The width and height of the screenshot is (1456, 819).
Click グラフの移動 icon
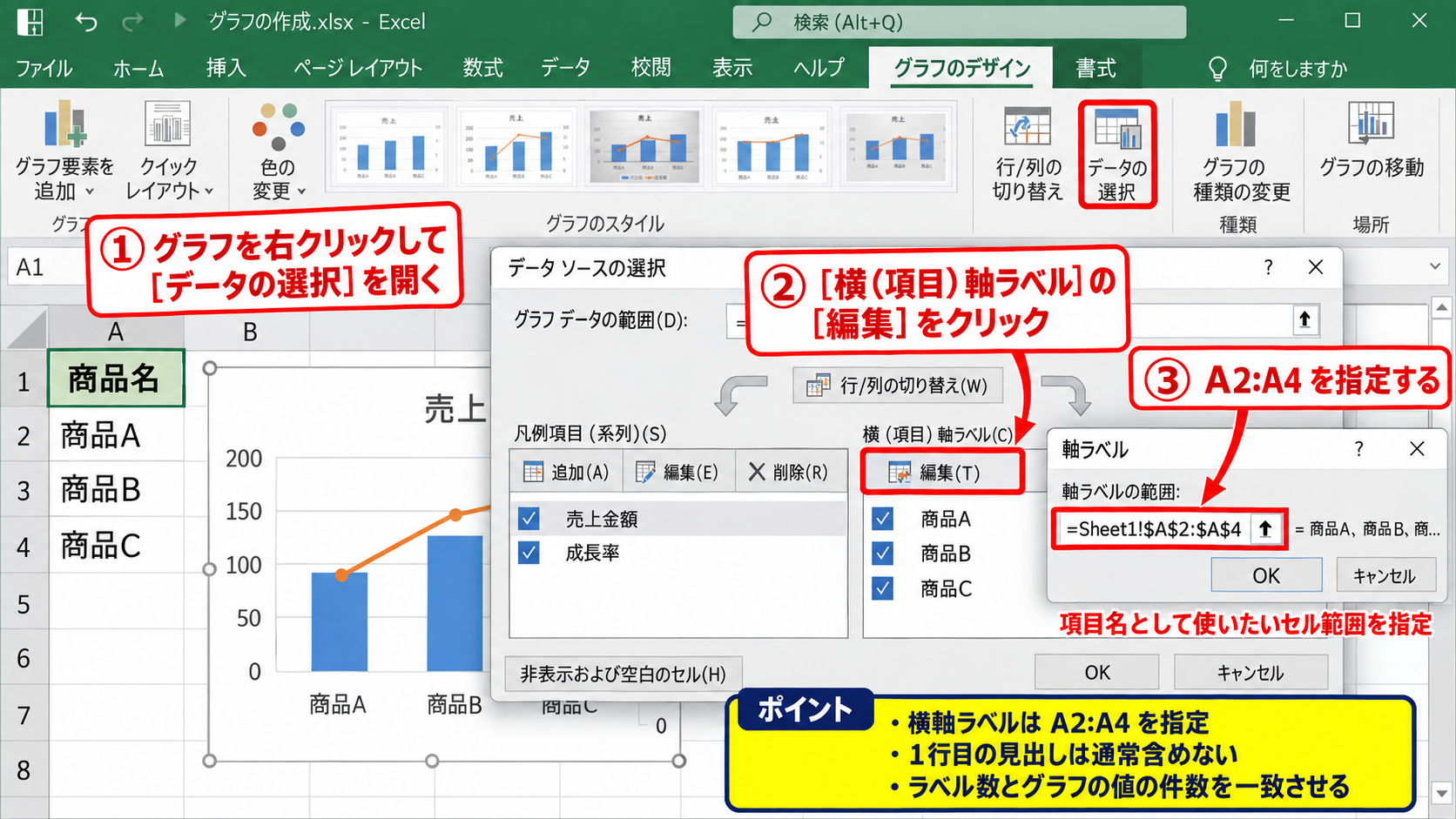point(1372,139)
